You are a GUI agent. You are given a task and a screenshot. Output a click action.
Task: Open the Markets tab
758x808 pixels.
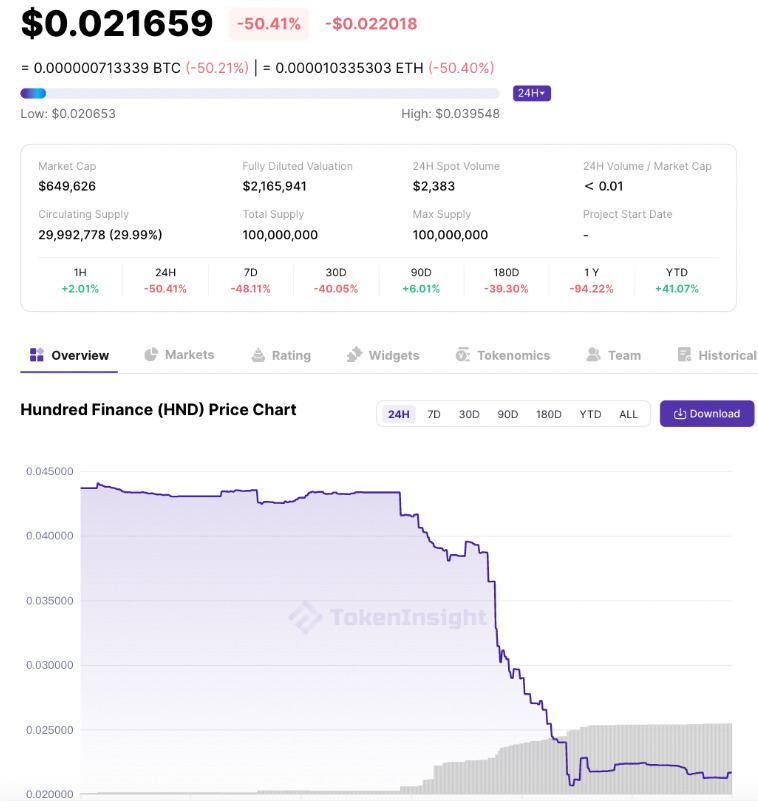point(189,355)
